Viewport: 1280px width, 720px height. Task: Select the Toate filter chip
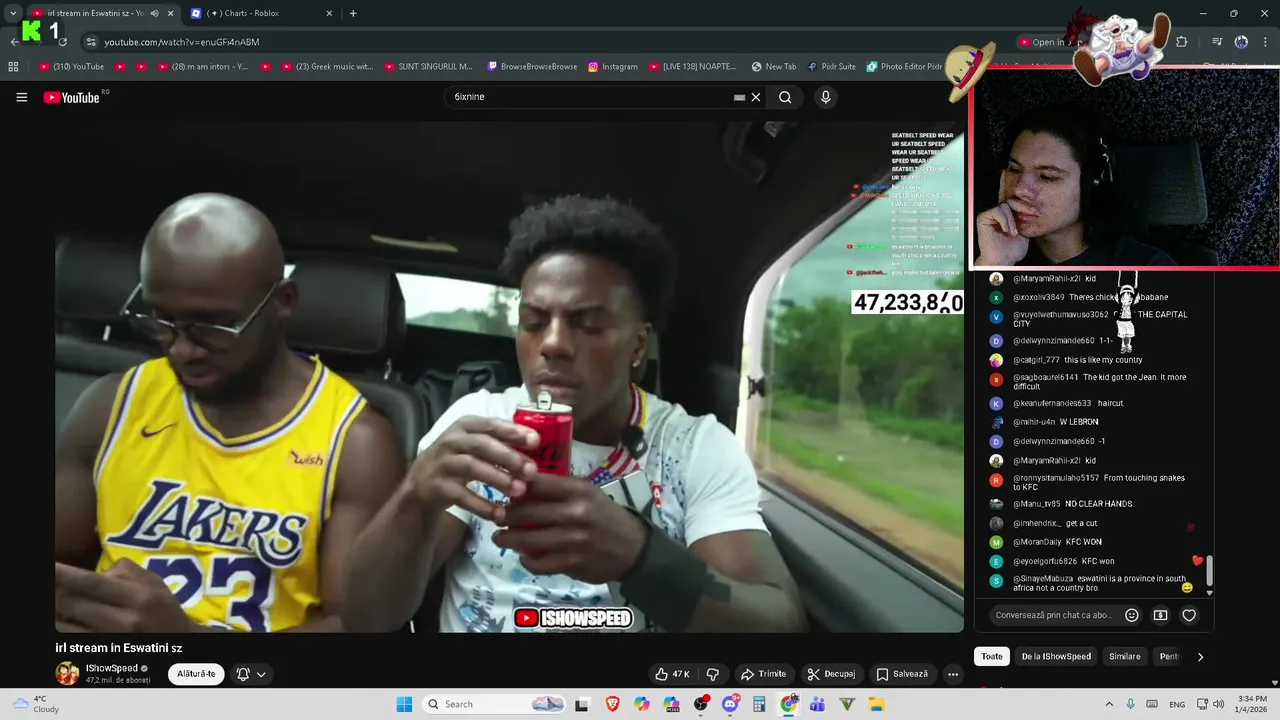pos(991,657)
